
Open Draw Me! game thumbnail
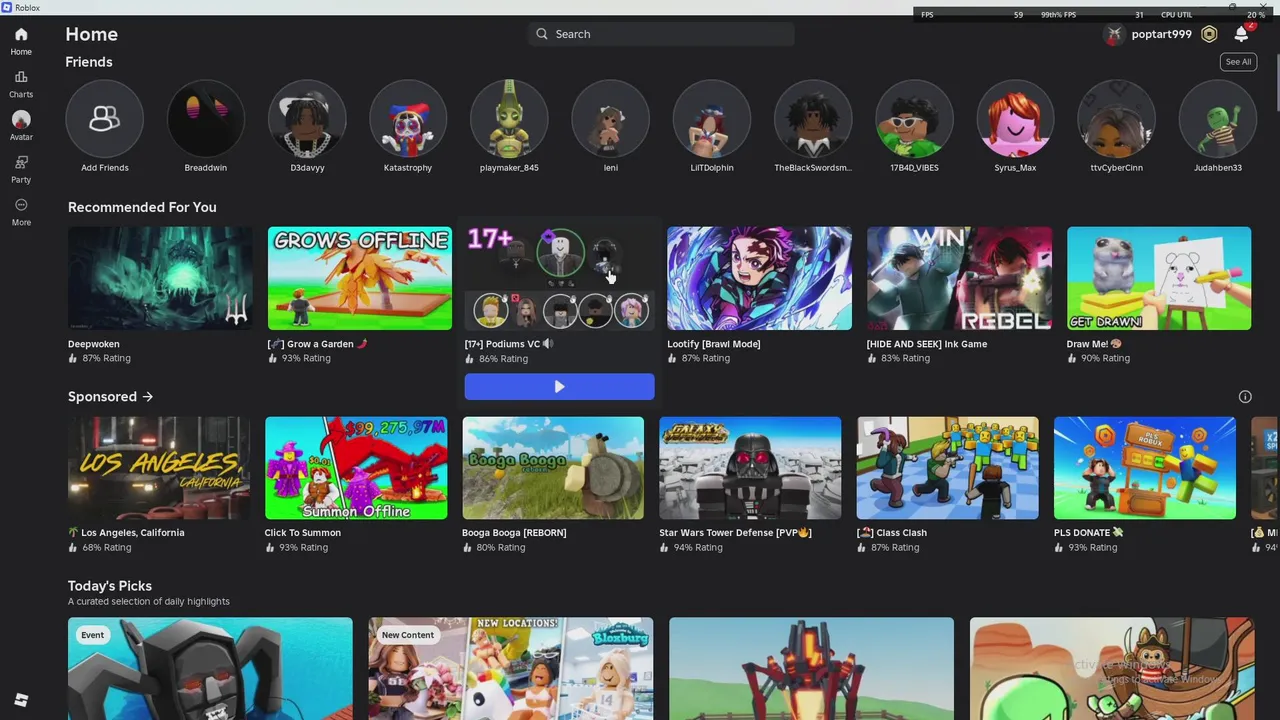coord(1159,278)
